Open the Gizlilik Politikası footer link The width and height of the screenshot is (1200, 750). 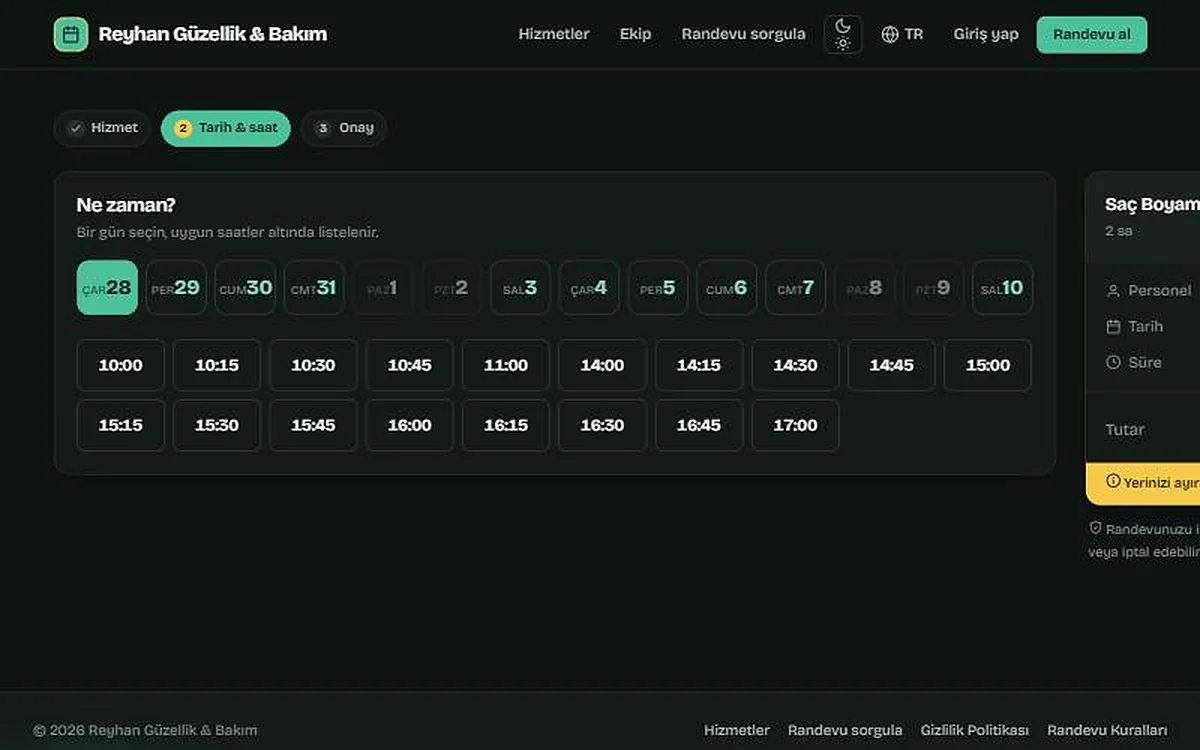[975, 730]
